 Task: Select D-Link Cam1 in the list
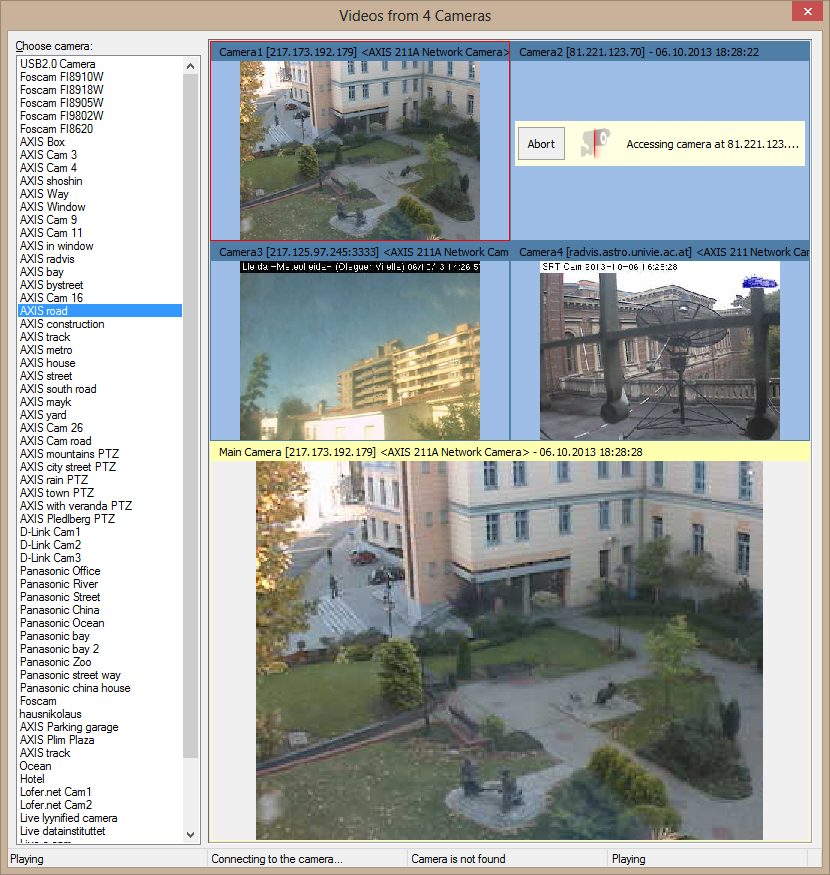(50, 532)
